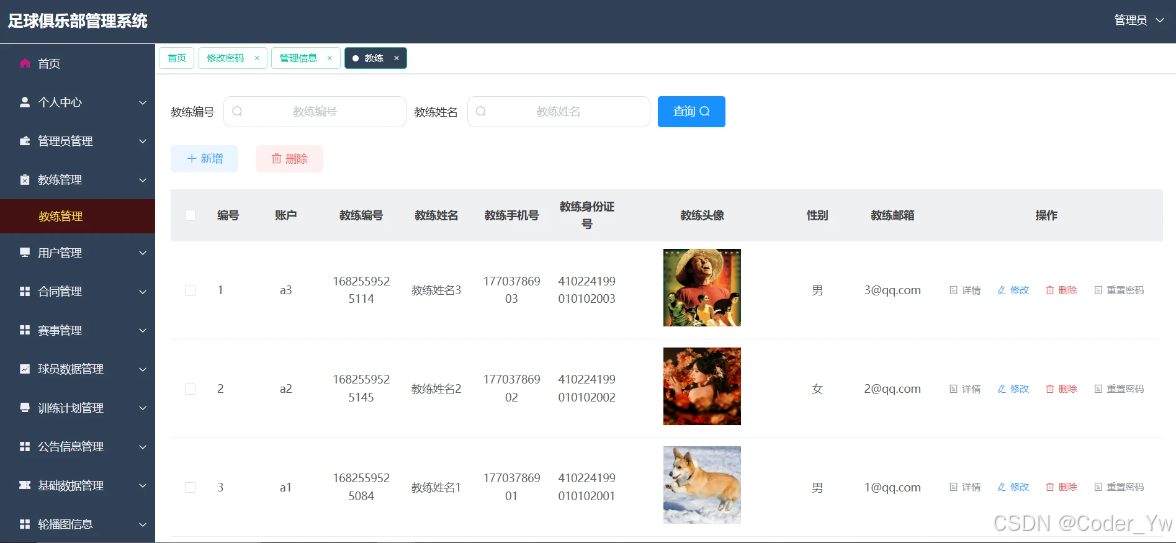Click the magnifier icon in 教练编号 field
This screenshot has height=543, width=1176.
pyautogui.click(x=237, y=111)
